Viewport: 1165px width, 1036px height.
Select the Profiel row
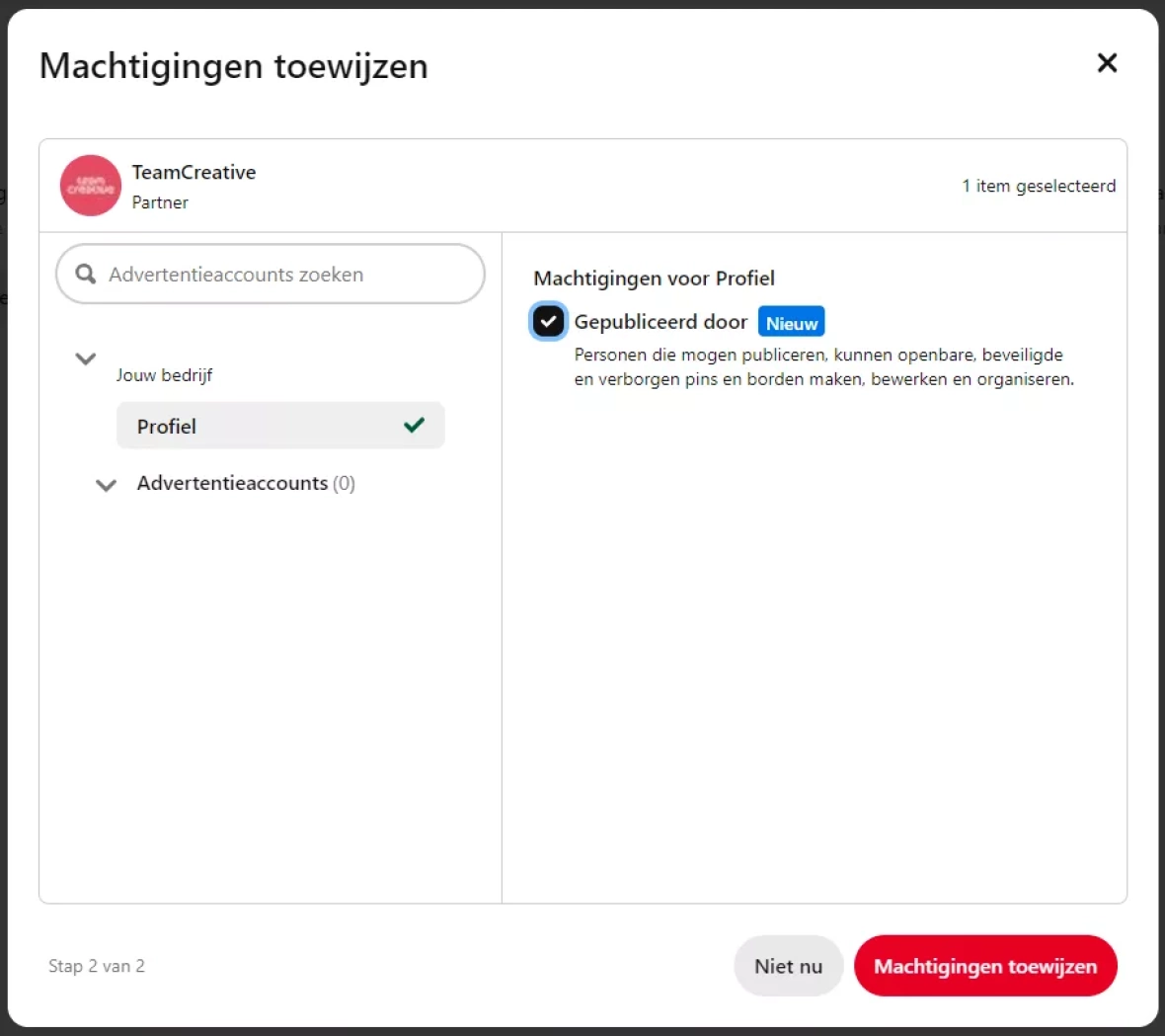[x=280, y=426]
